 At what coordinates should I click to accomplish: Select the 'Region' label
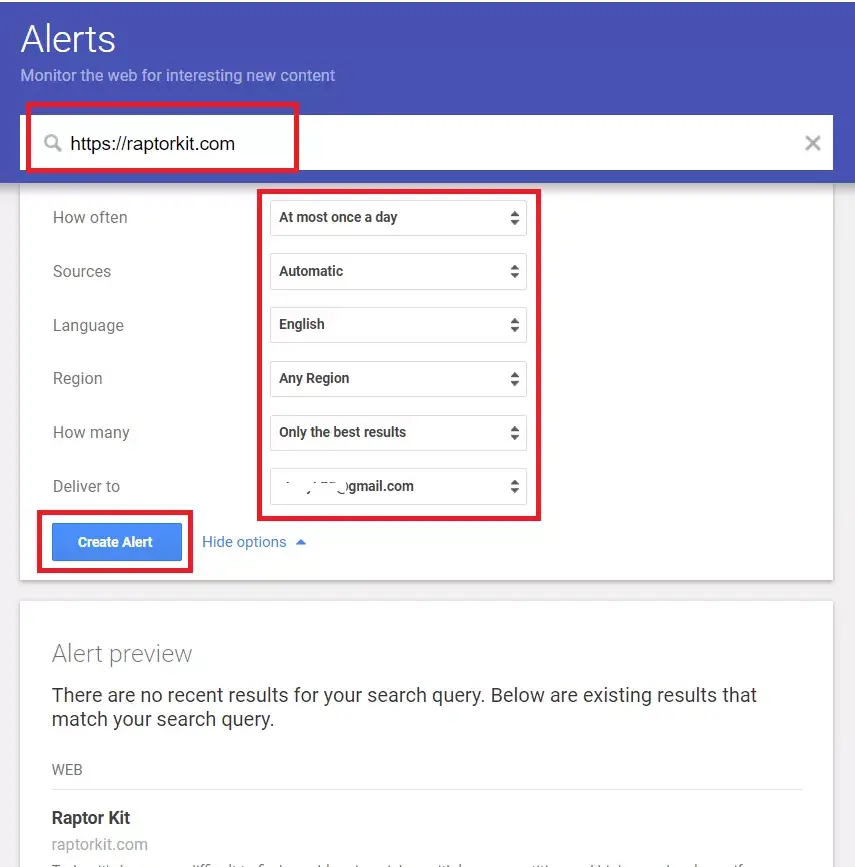click(x=77, y=379)
